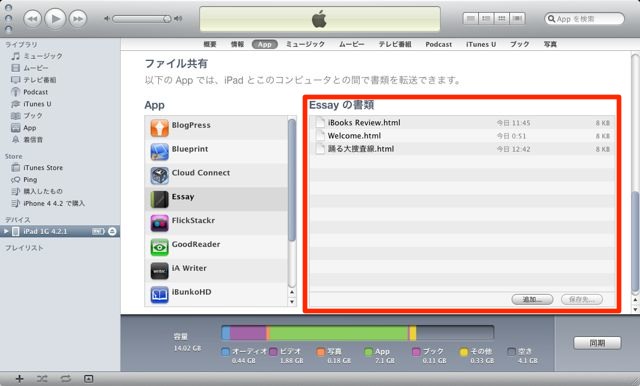Image resolution: width=640 pixels, height=386 pixels.
Task: Select the iA Writer app icon
Action: coord(159,271)
